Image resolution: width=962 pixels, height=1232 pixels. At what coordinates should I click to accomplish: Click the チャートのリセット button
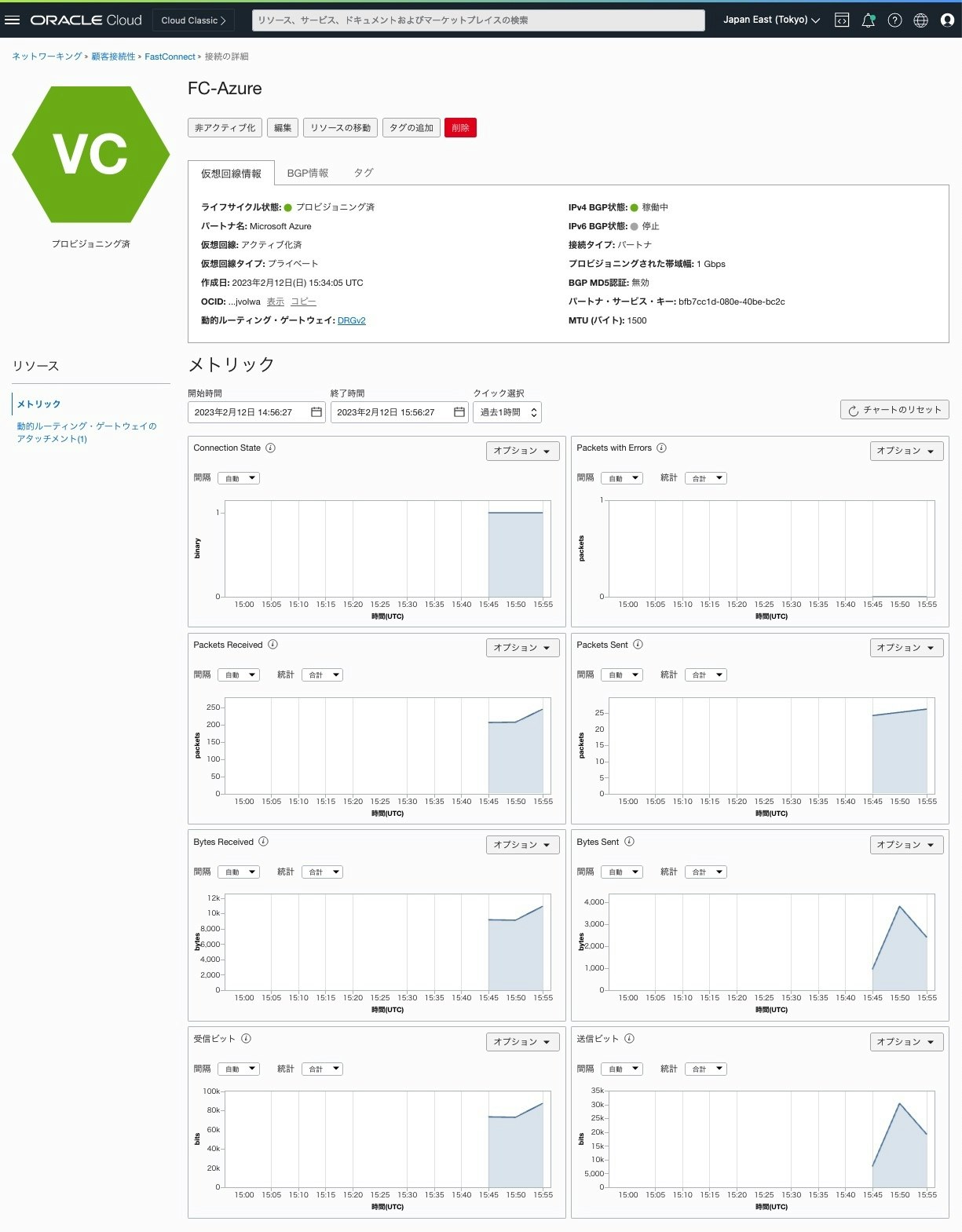point(894,410)
